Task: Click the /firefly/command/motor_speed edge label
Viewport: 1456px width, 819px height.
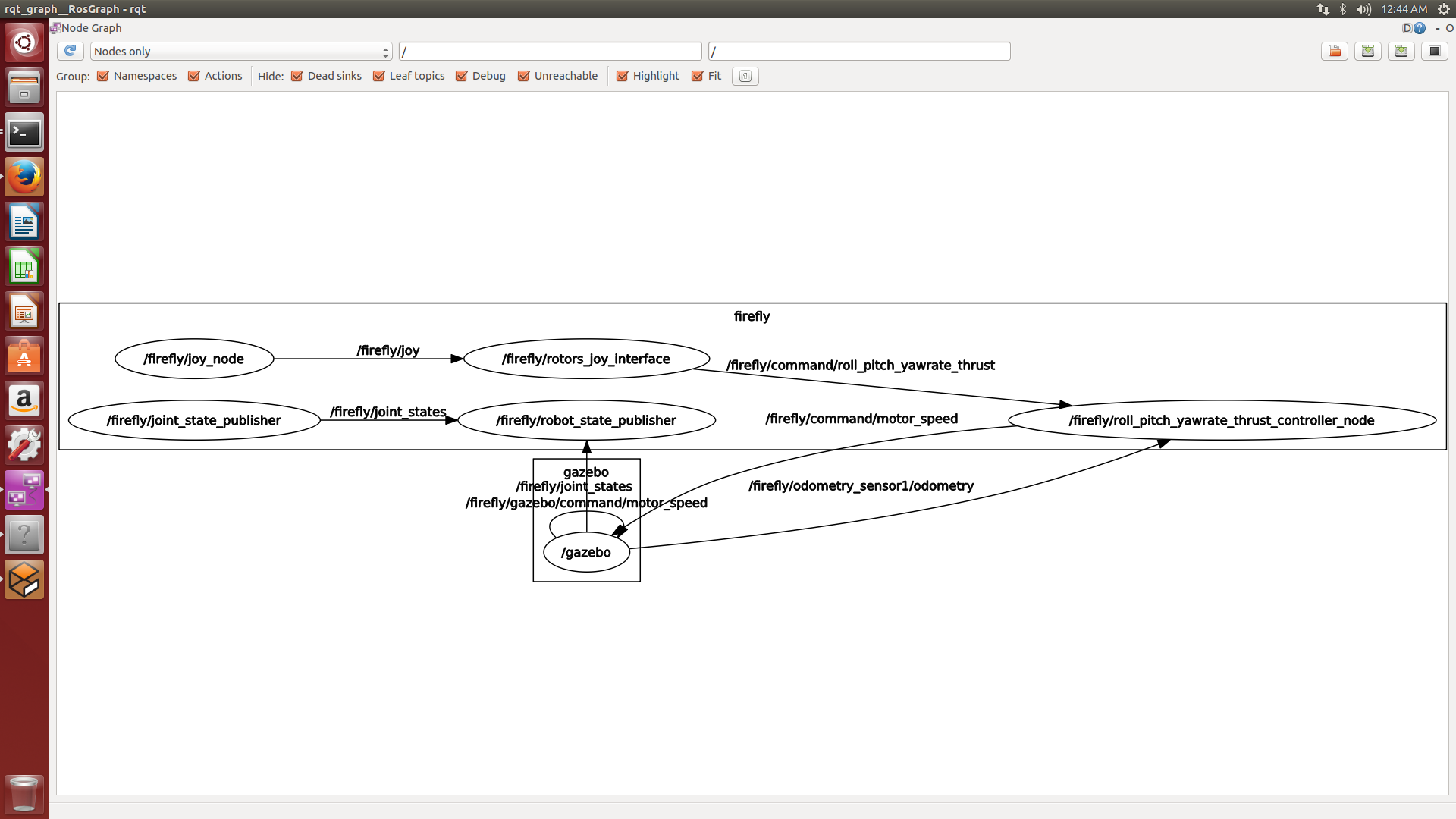Action: tap(861, 419)
